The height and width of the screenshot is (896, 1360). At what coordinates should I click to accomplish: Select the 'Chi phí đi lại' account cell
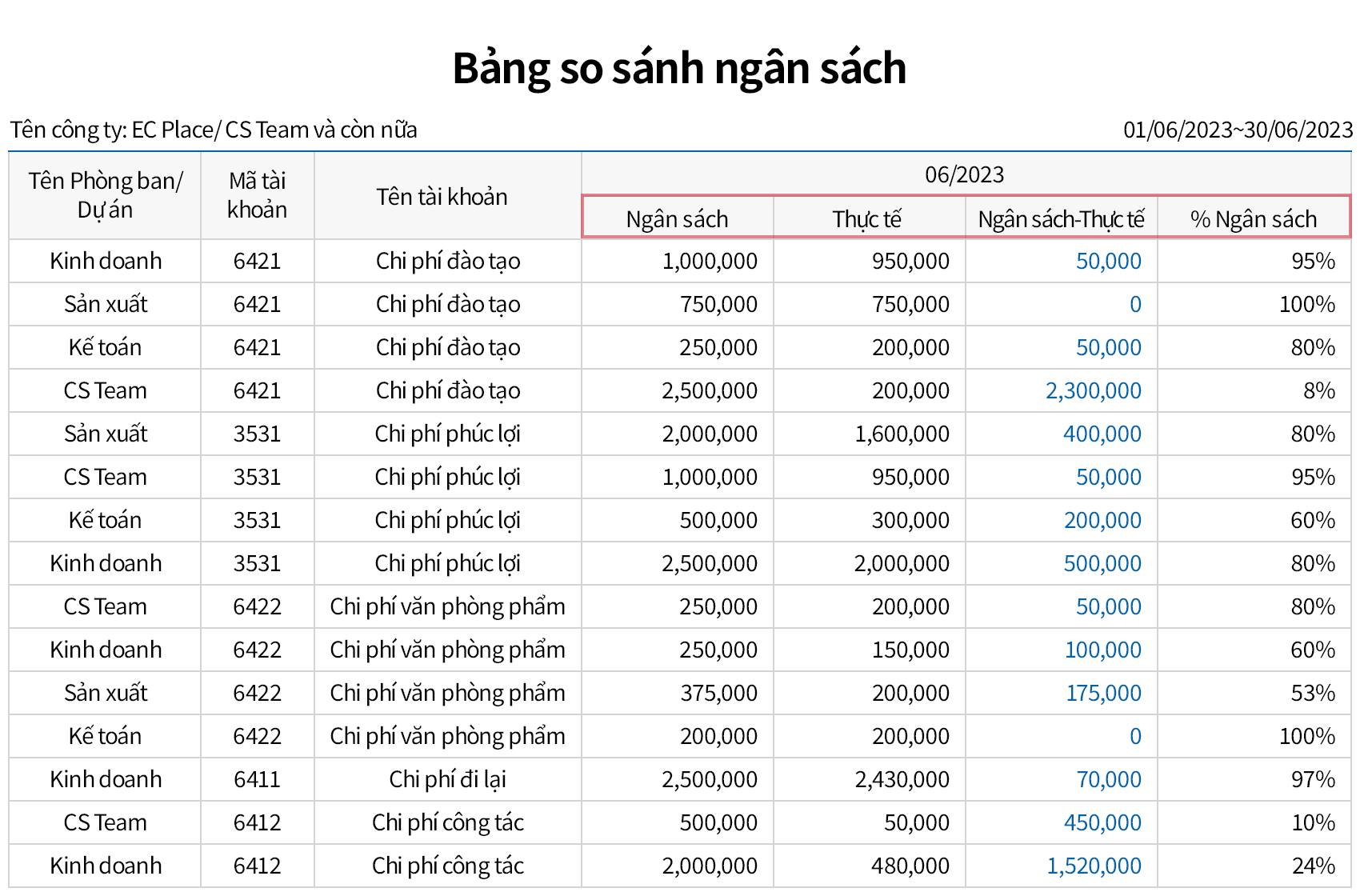447,779
